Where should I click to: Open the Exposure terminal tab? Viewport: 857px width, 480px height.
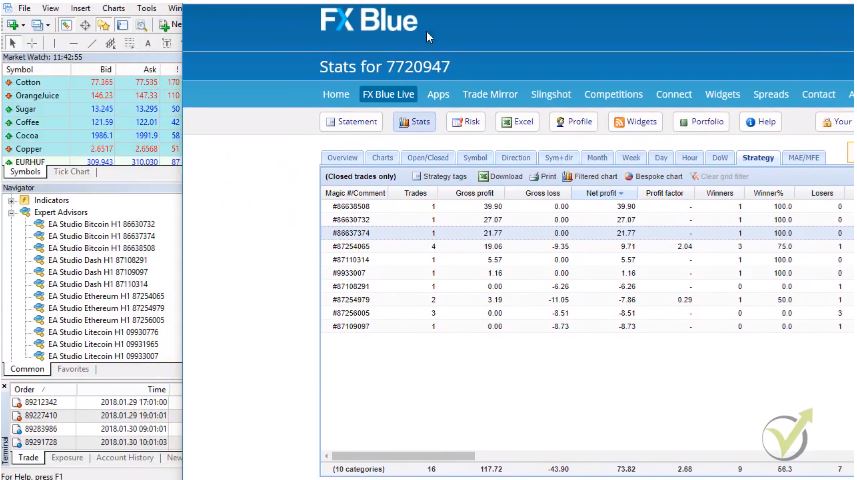(67, 458)
